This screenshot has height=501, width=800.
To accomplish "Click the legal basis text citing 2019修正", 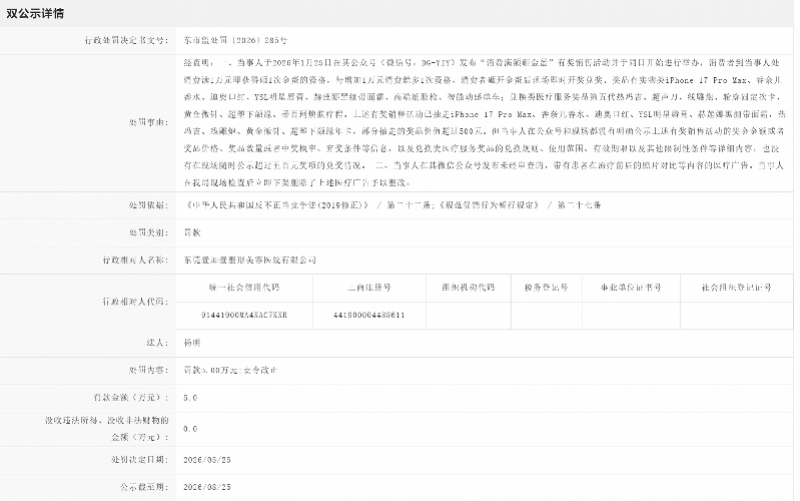I will coord(392,205).
